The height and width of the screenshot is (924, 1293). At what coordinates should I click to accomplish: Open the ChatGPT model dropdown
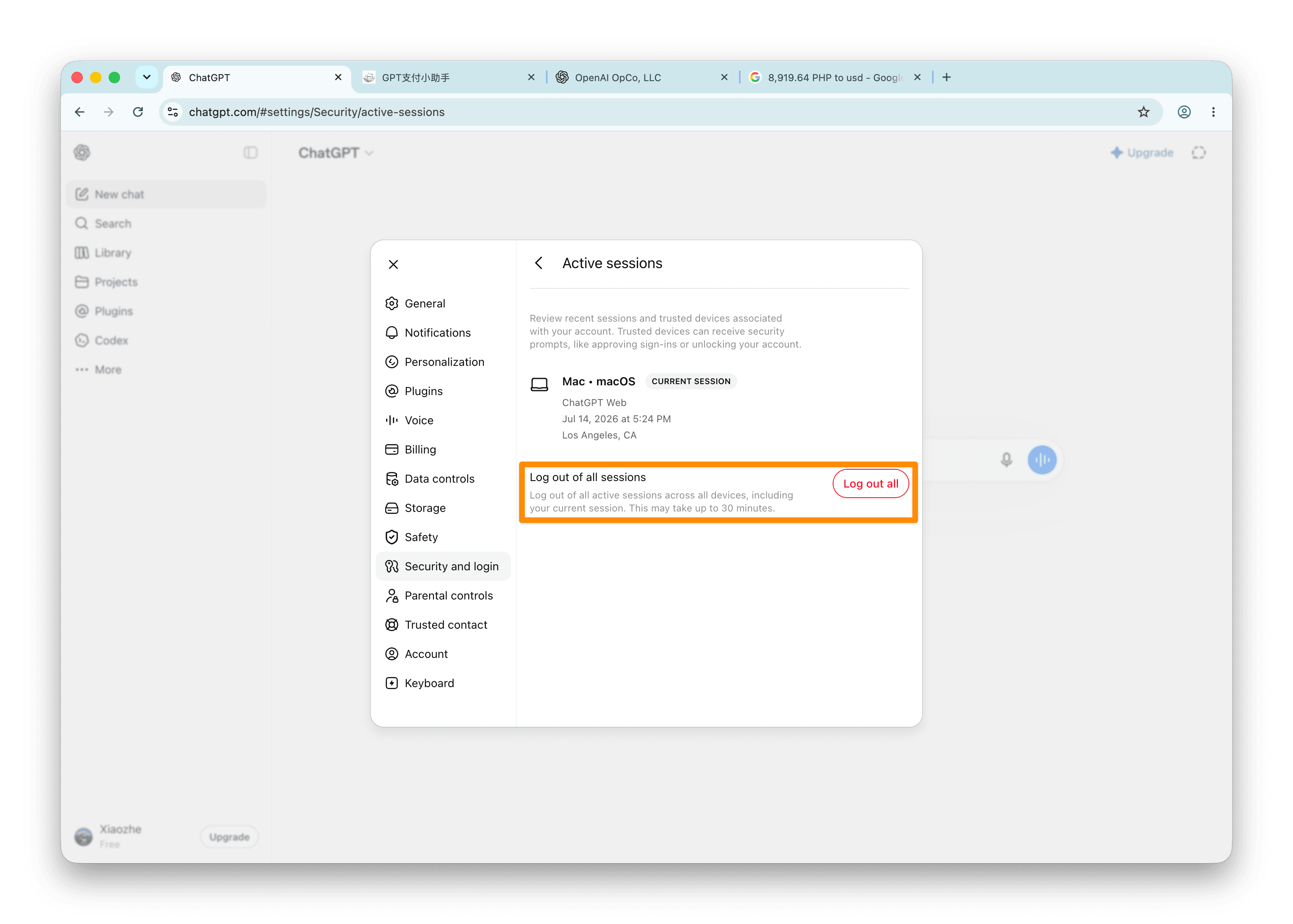click(336, 153)
